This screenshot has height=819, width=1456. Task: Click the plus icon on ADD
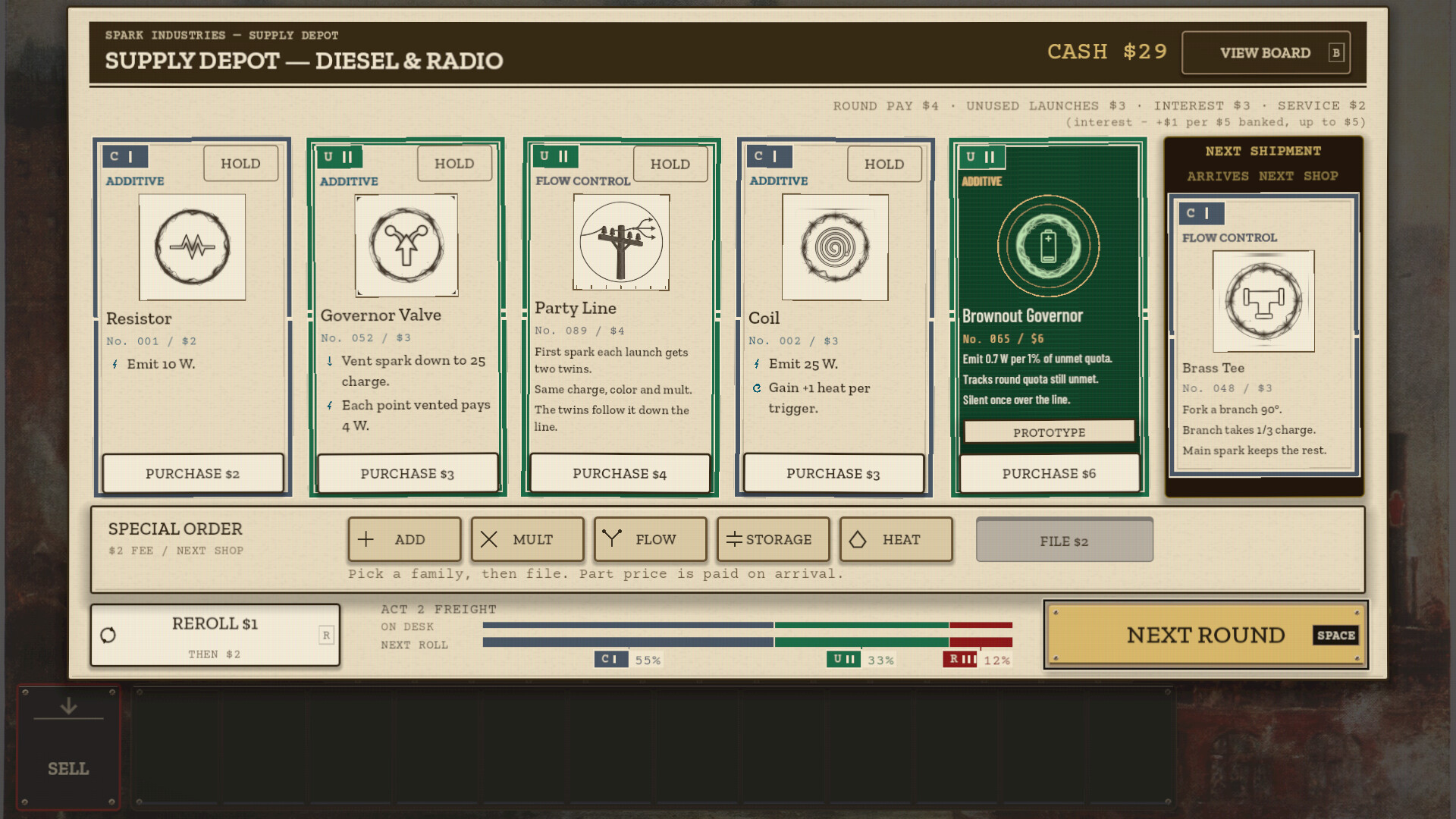click(366, 539)
